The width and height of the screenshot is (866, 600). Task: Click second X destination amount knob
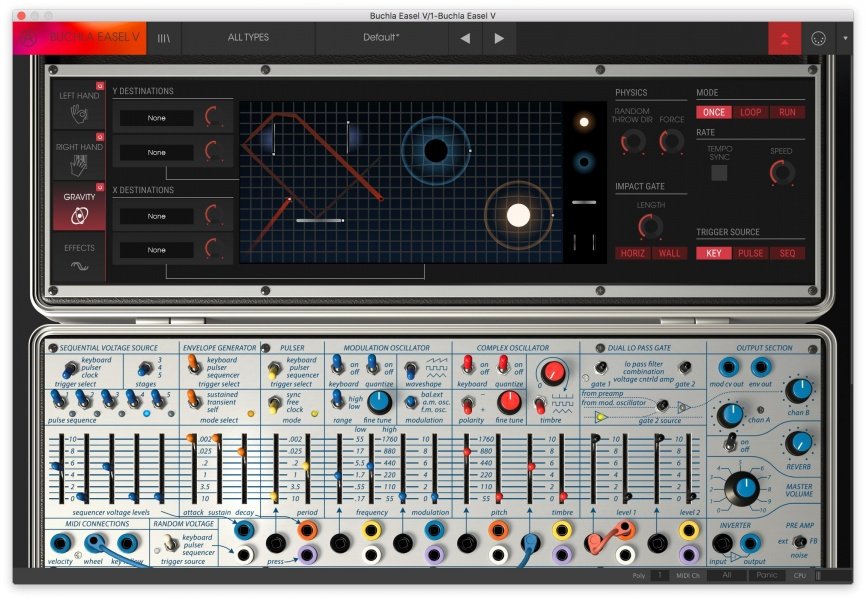214,249
